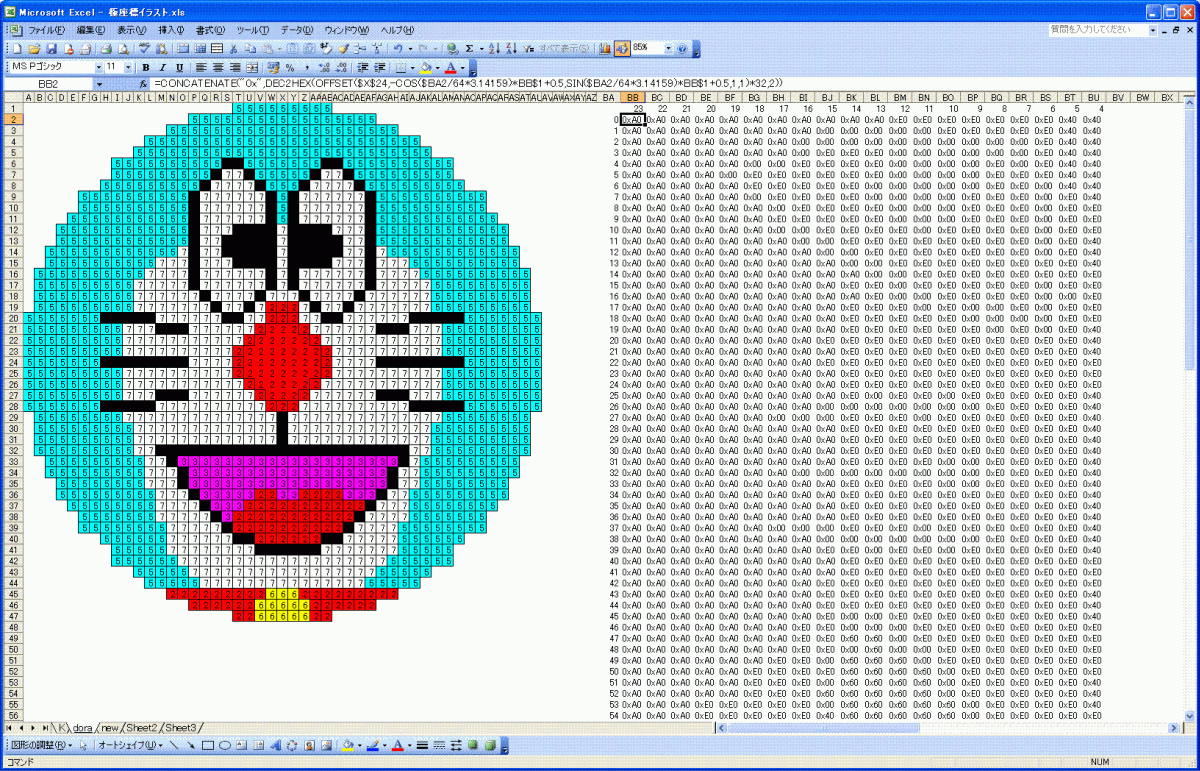Click the insert function fx icon

pos(143,83)
